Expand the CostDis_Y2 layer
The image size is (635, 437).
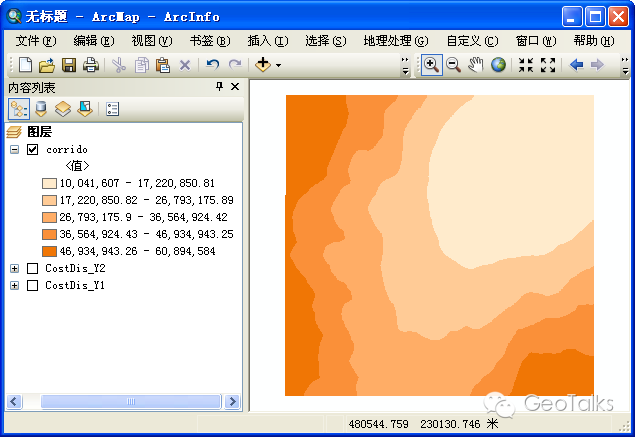(15, 269)
